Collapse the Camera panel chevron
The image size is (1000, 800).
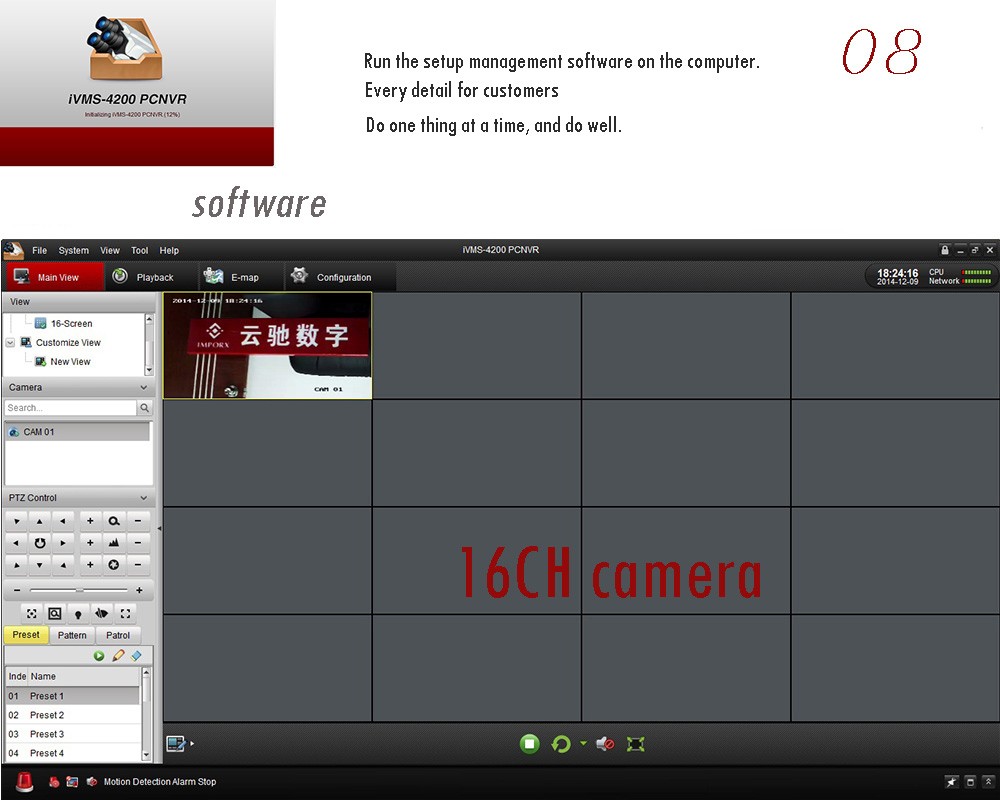point(143,387)
